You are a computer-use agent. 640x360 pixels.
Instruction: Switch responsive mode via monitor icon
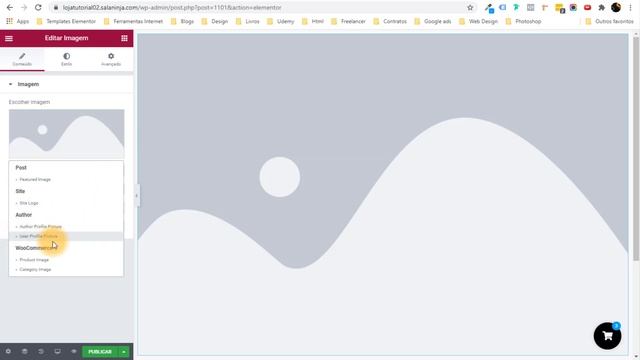point(58,351)
